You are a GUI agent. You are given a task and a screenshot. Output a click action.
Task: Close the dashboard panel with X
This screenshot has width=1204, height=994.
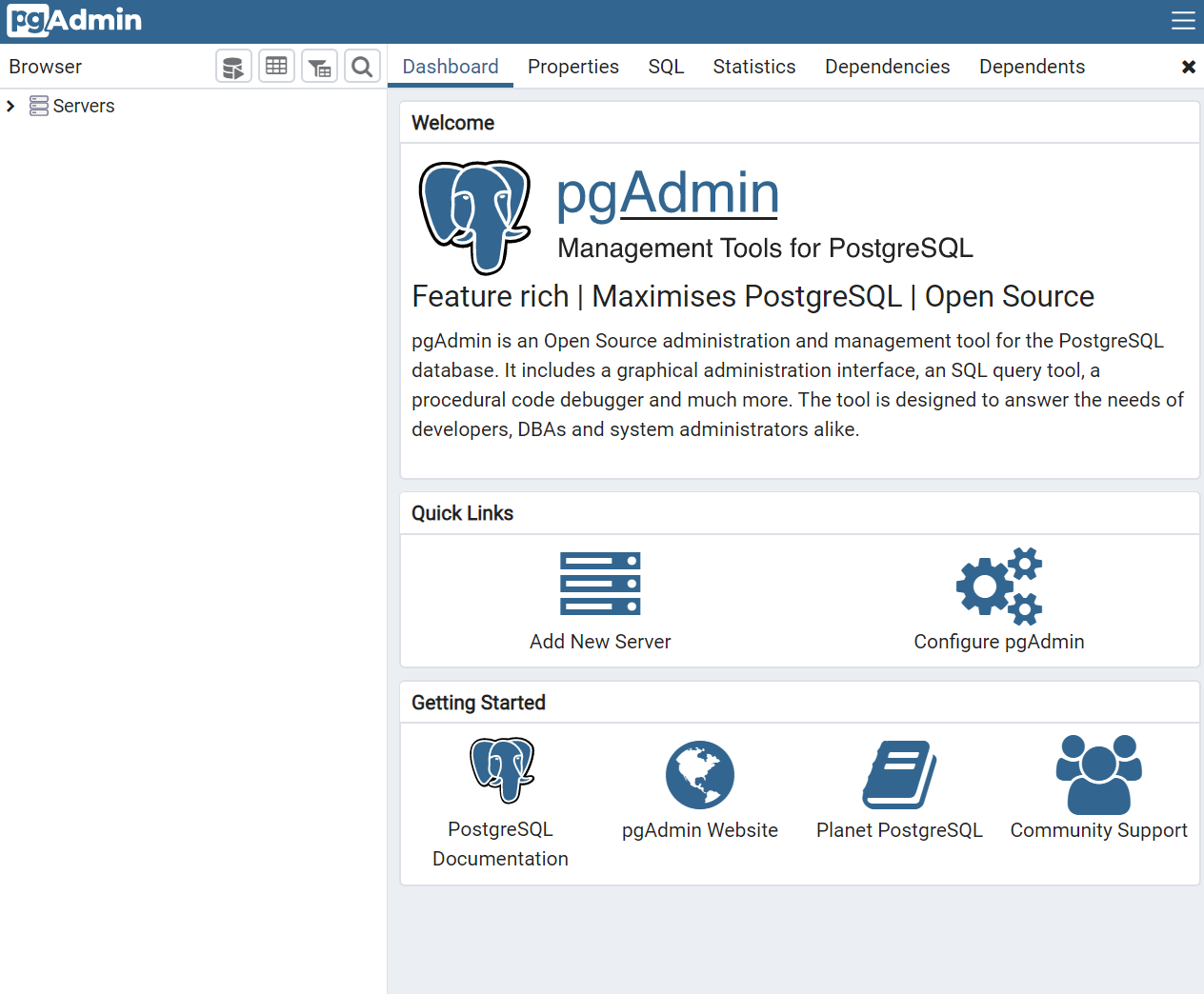[x=1189, y=67]
